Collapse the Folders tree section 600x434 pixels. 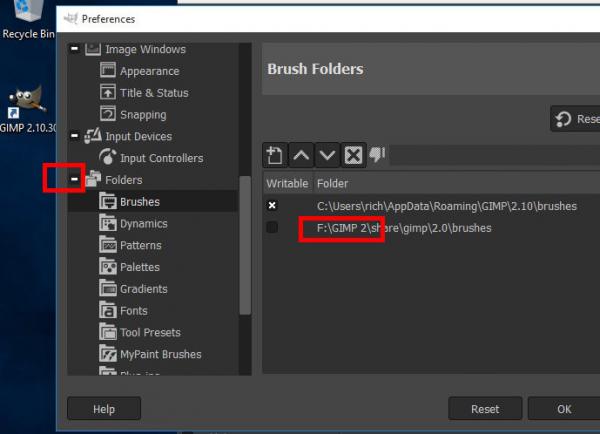pos(75,179)
